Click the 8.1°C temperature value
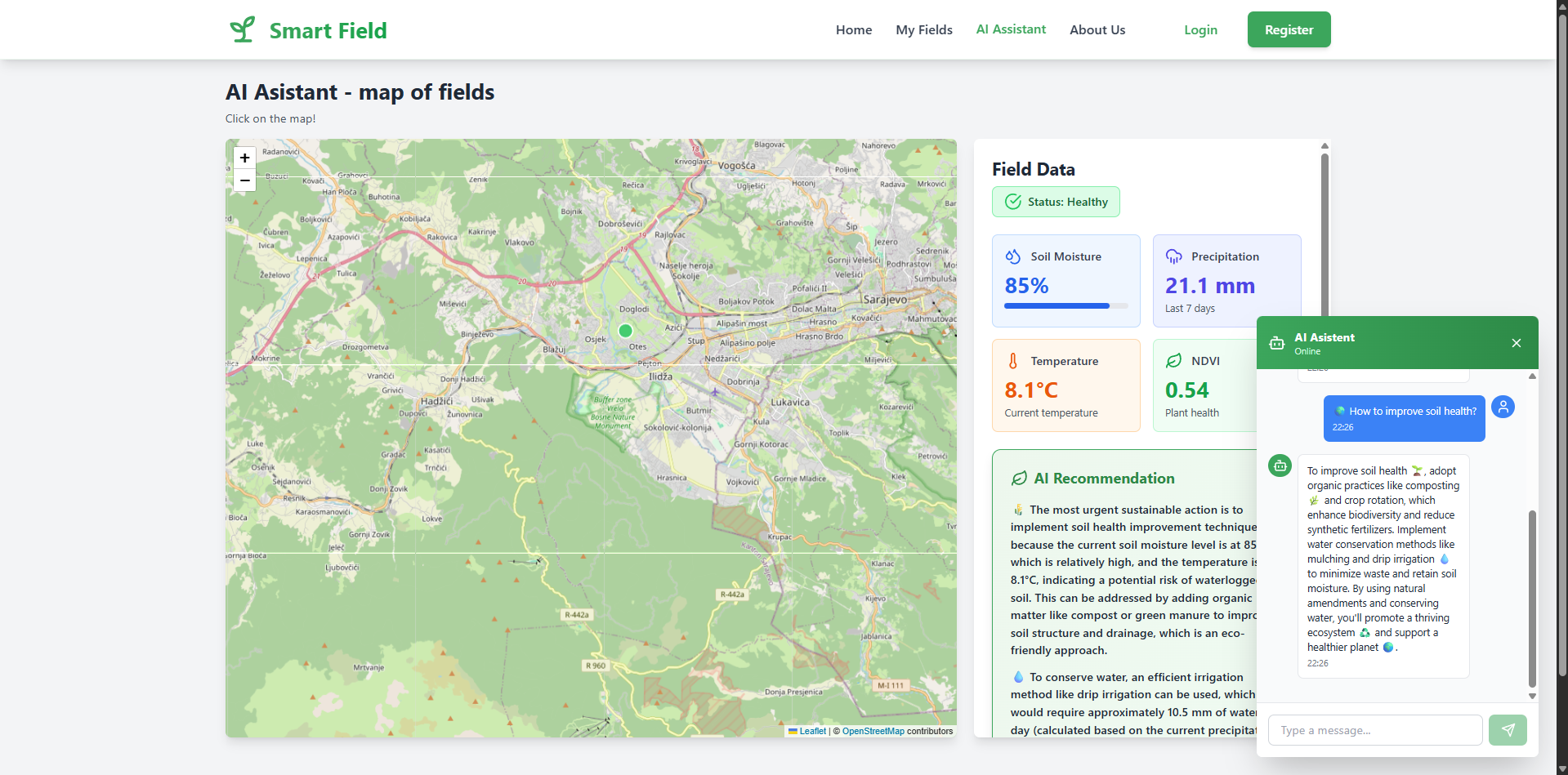The width and height of the screenshot is (1568, 775). 1031,390
